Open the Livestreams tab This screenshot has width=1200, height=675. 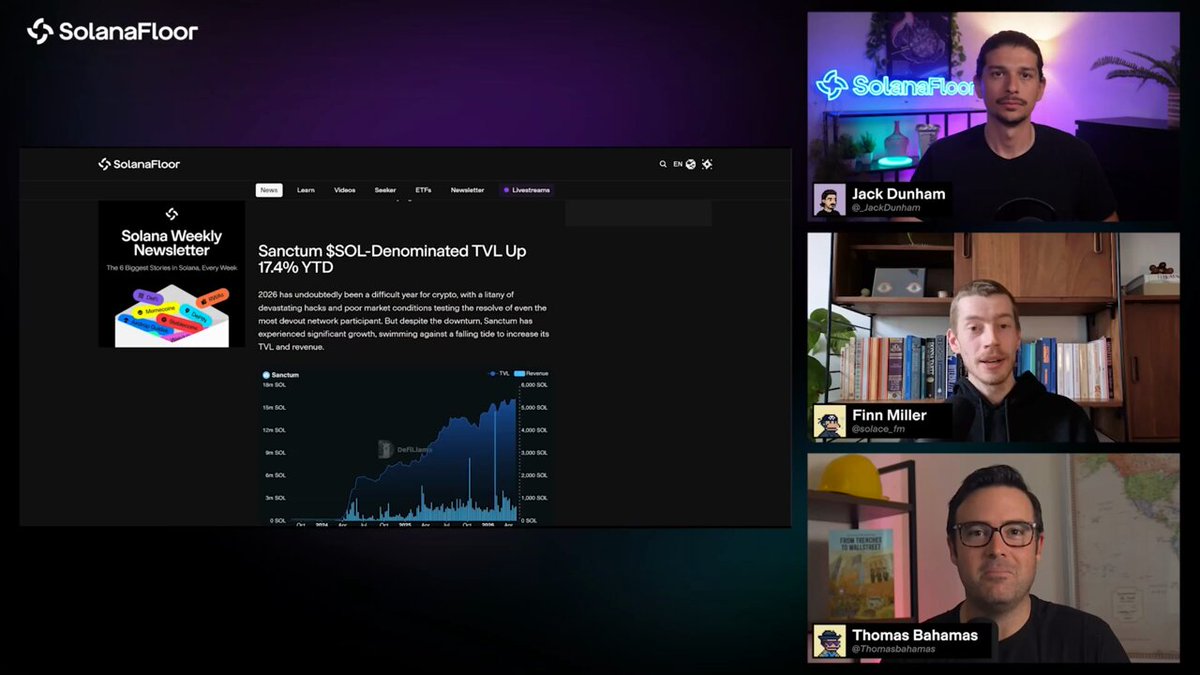[527, 190]
